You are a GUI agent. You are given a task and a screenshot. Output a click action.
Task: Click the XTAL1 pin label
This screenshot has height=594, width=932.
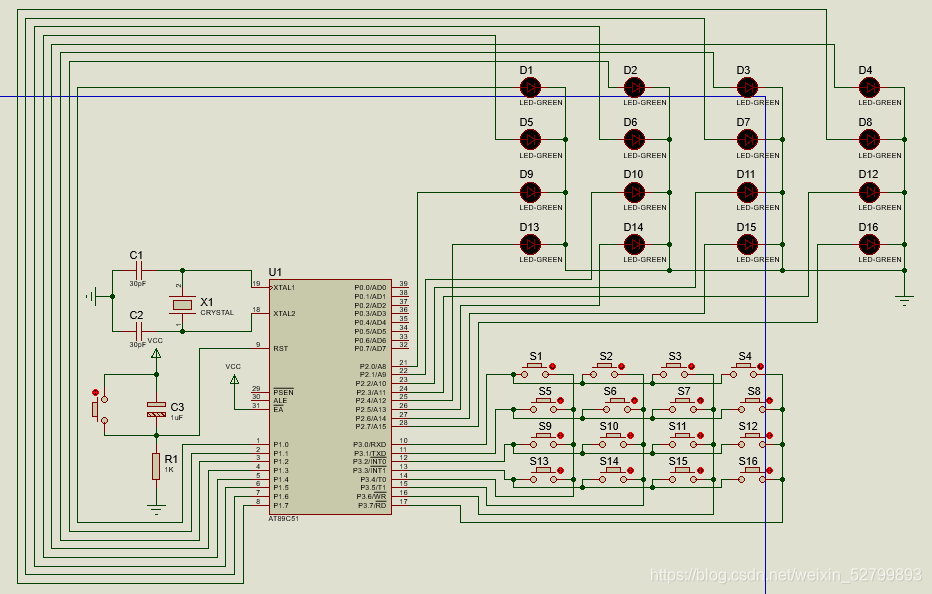pos(284,288)
